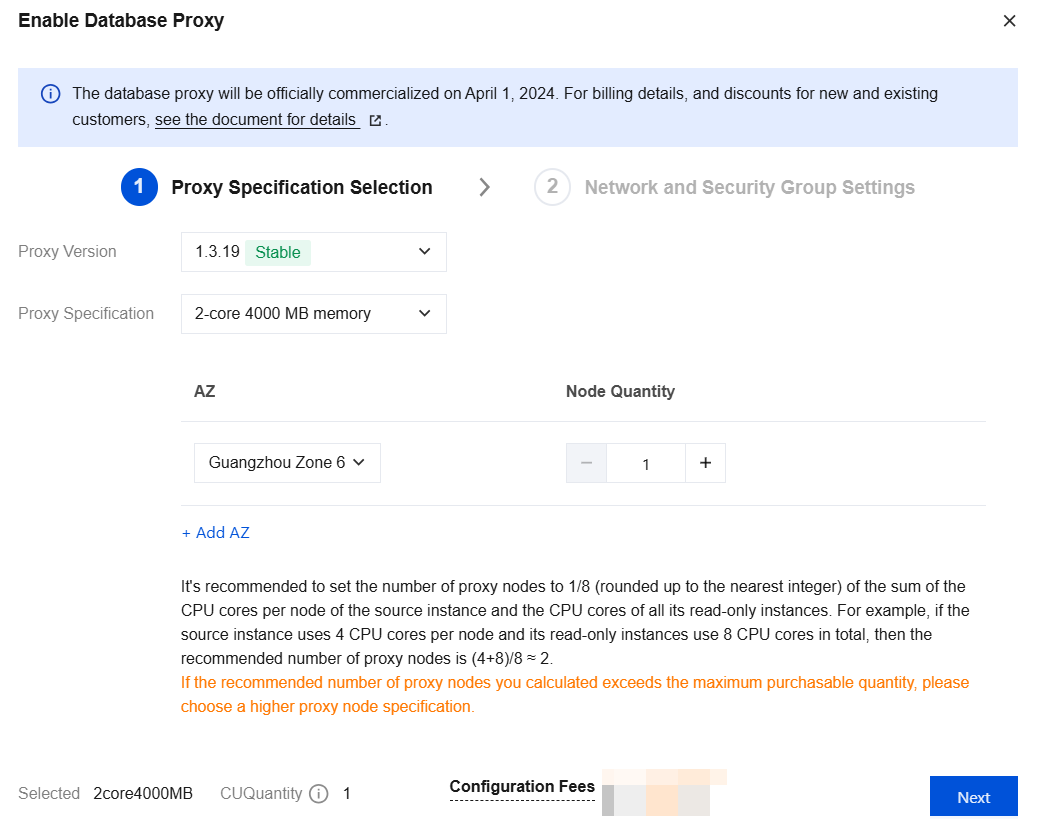Click external link icon beside document link
Screen dimensions: 1037x833
375,120
